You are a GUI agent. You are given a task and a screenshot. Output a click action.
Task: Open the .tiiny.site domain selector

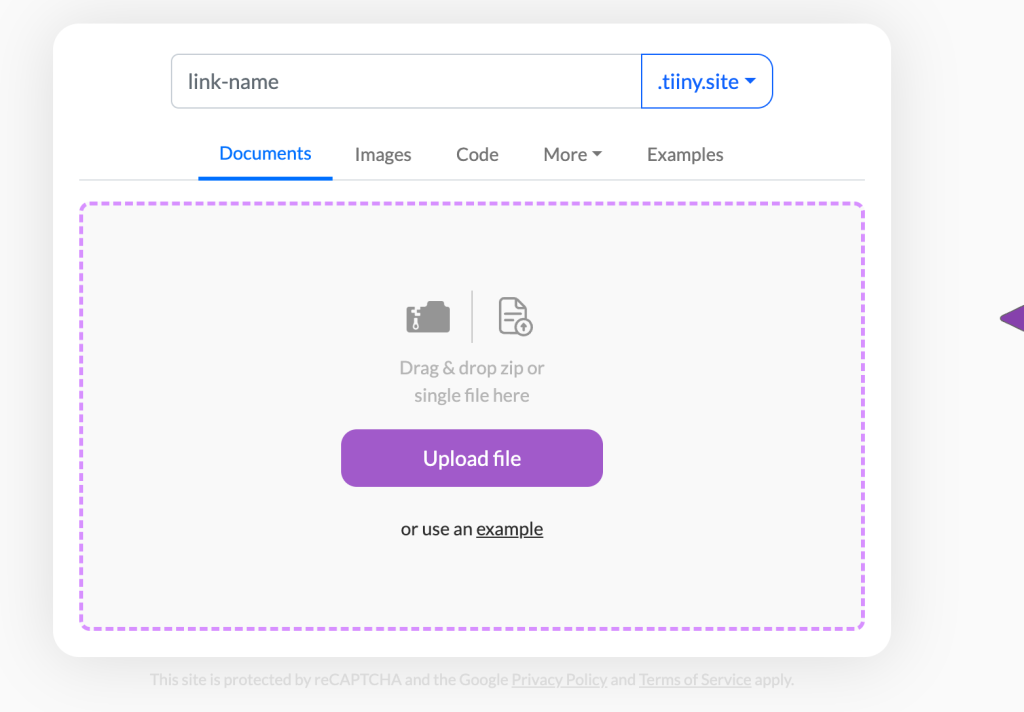click(707, 81)
